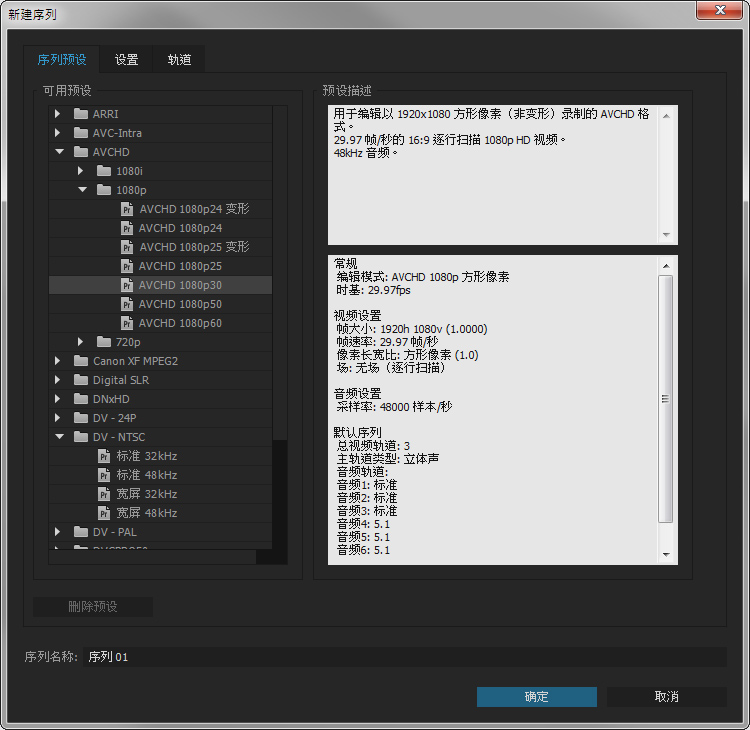Click the Pr icon next to 标准 48kHz
The height and width of the screenshot is (730, 750).
(104, 475)
